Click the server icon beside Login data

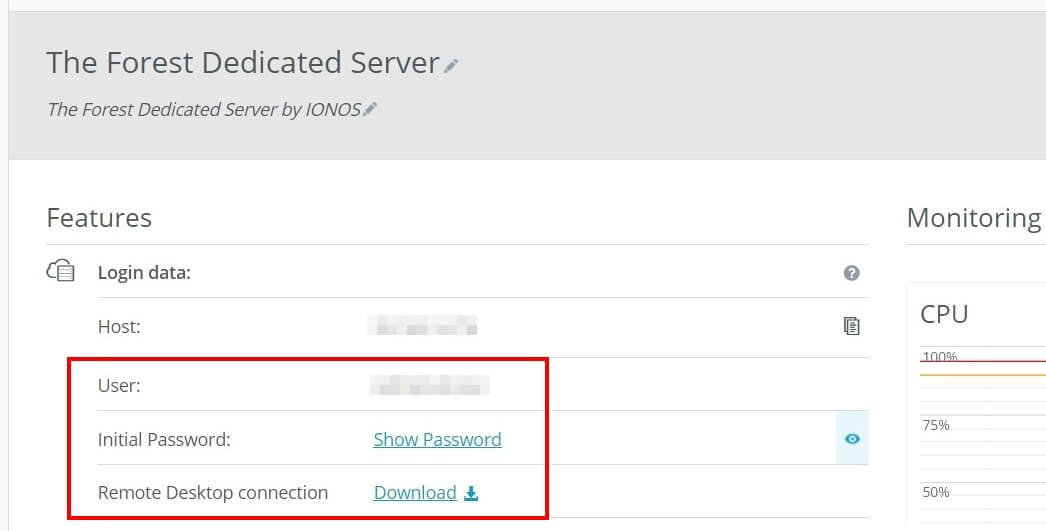61,271
